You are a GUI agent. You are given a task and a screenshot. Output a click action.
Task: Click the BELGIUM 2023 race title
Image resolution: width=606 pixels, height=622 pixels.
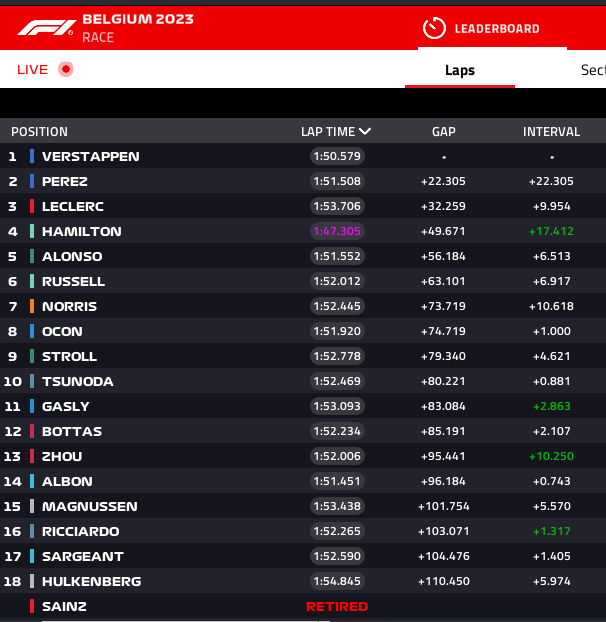click(138, 19)
